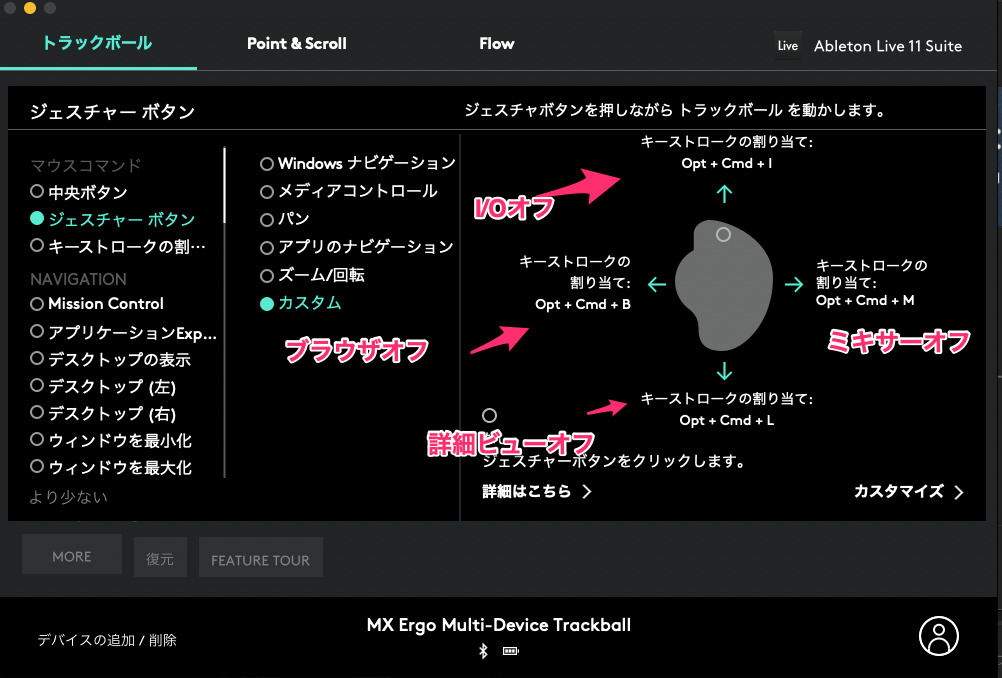Select the 中央ボタン radio option
The width and height of the screenshot is (1002, 678).
tap(38, 191)
